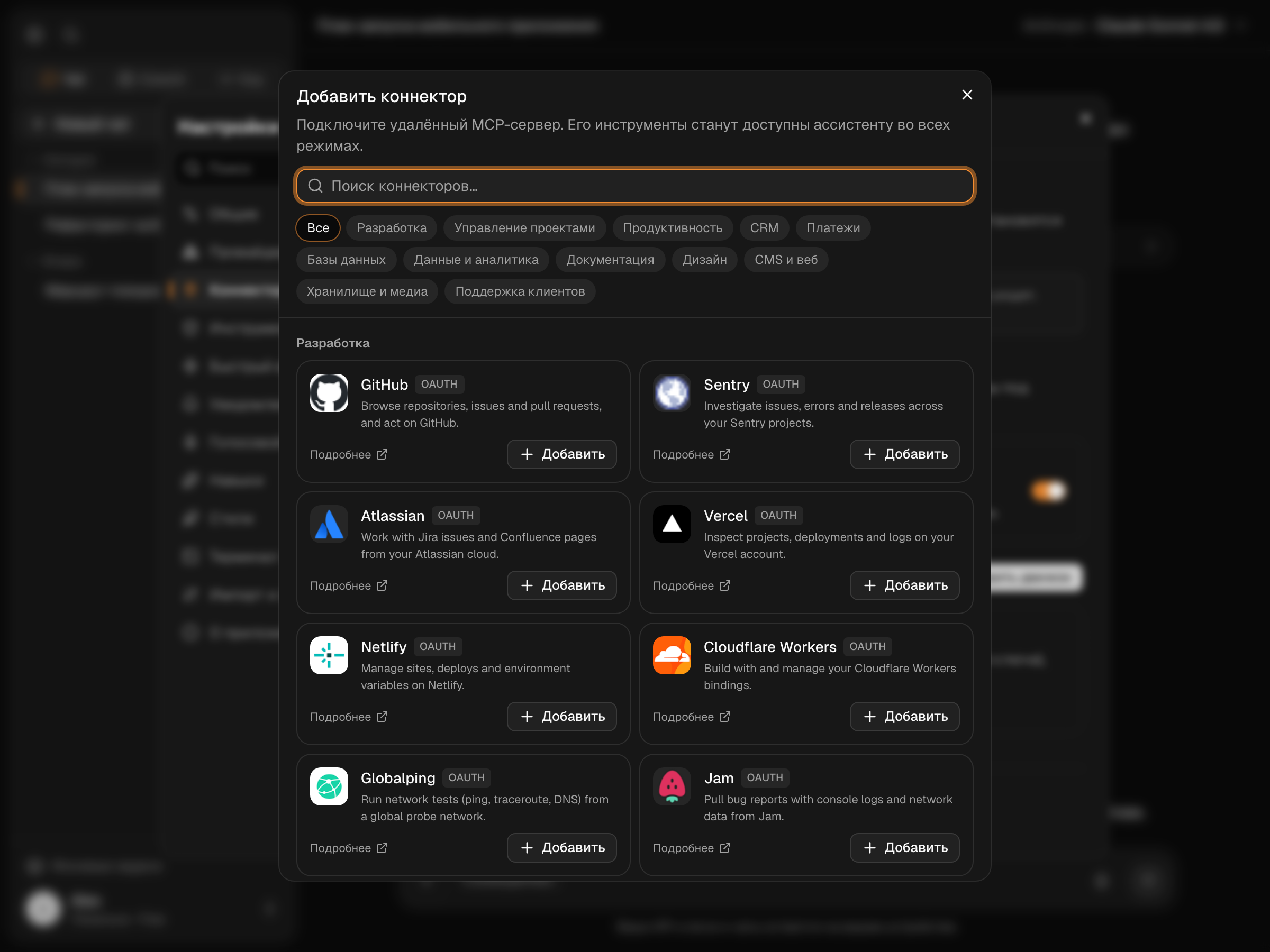
Task: Click the Atlassian logo icon
Action: [x=329, y=524]
